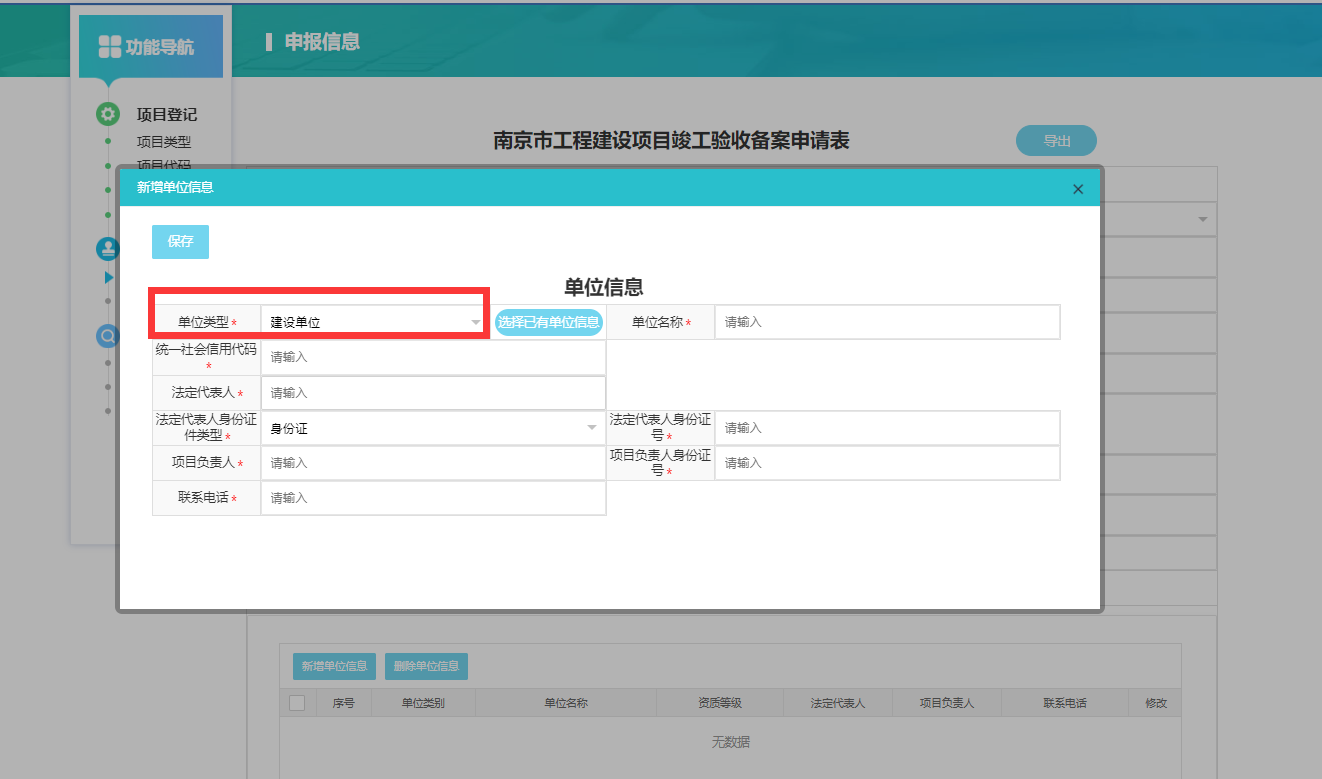Focus the 单位名称 input field

(x=886, y=322)
